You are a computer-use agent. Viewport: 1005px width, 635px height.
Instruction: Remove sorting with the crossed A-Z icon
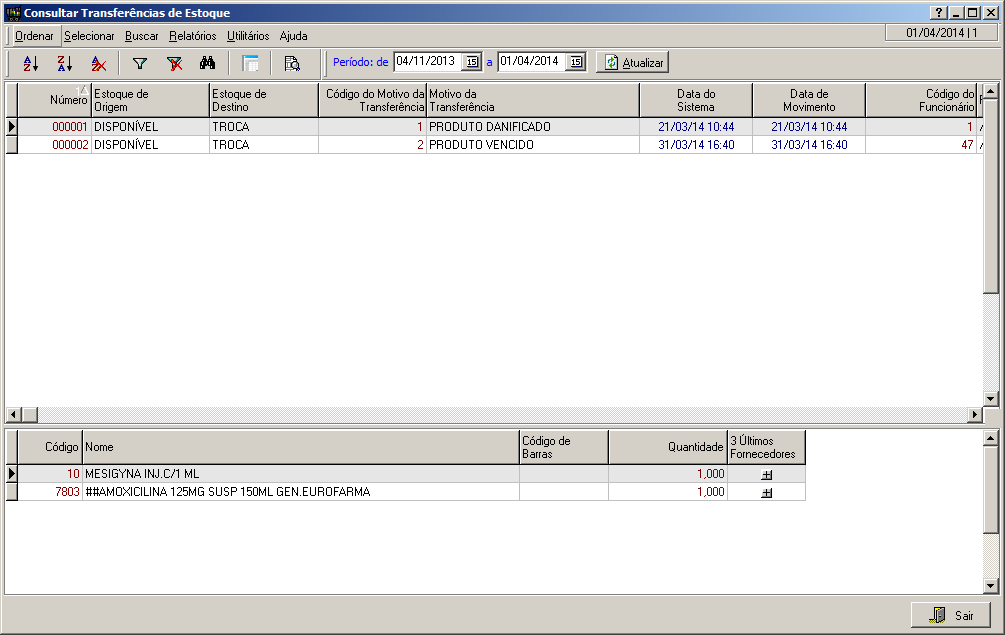click(98, 63)
